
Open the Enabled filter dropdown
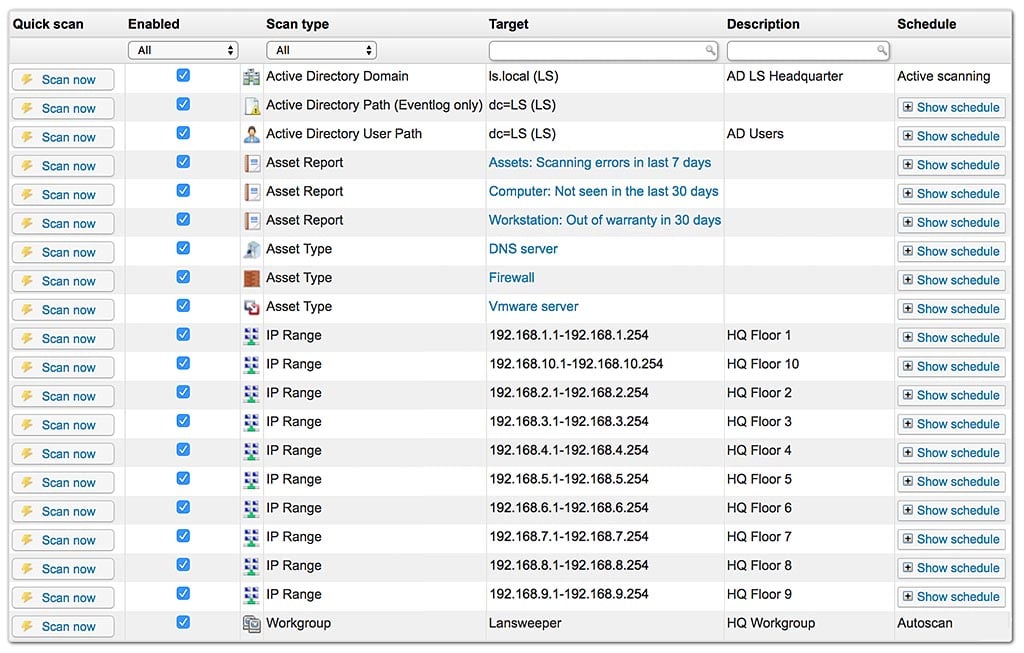(x=184, y=50)
